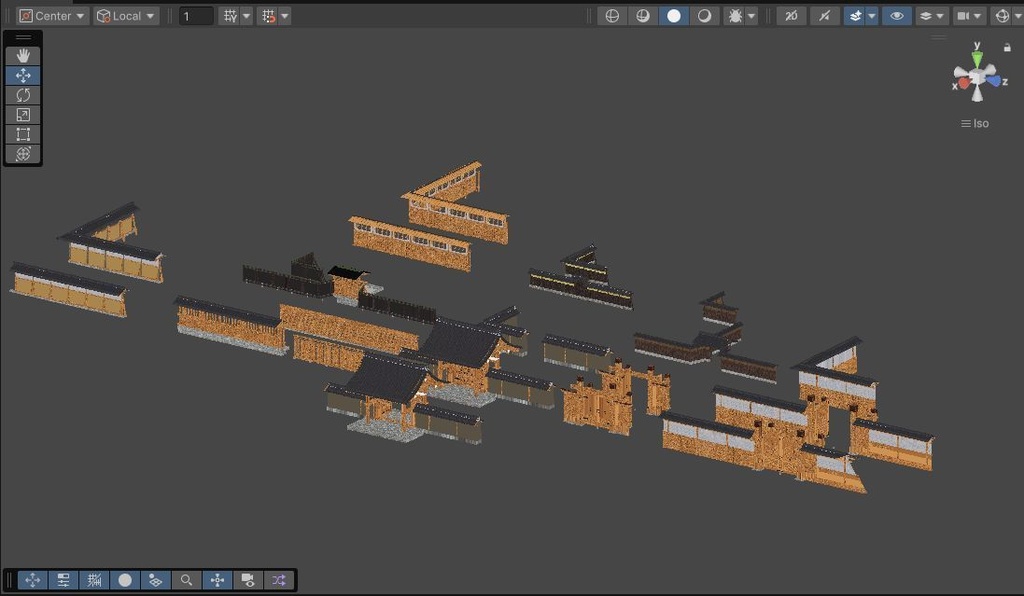Image resolution: width=1024 pixels, height=596 pixels.
Task: Click the blue Z axis on orientation gizmo
Action: pyautogui.click(x=994, y=81)
